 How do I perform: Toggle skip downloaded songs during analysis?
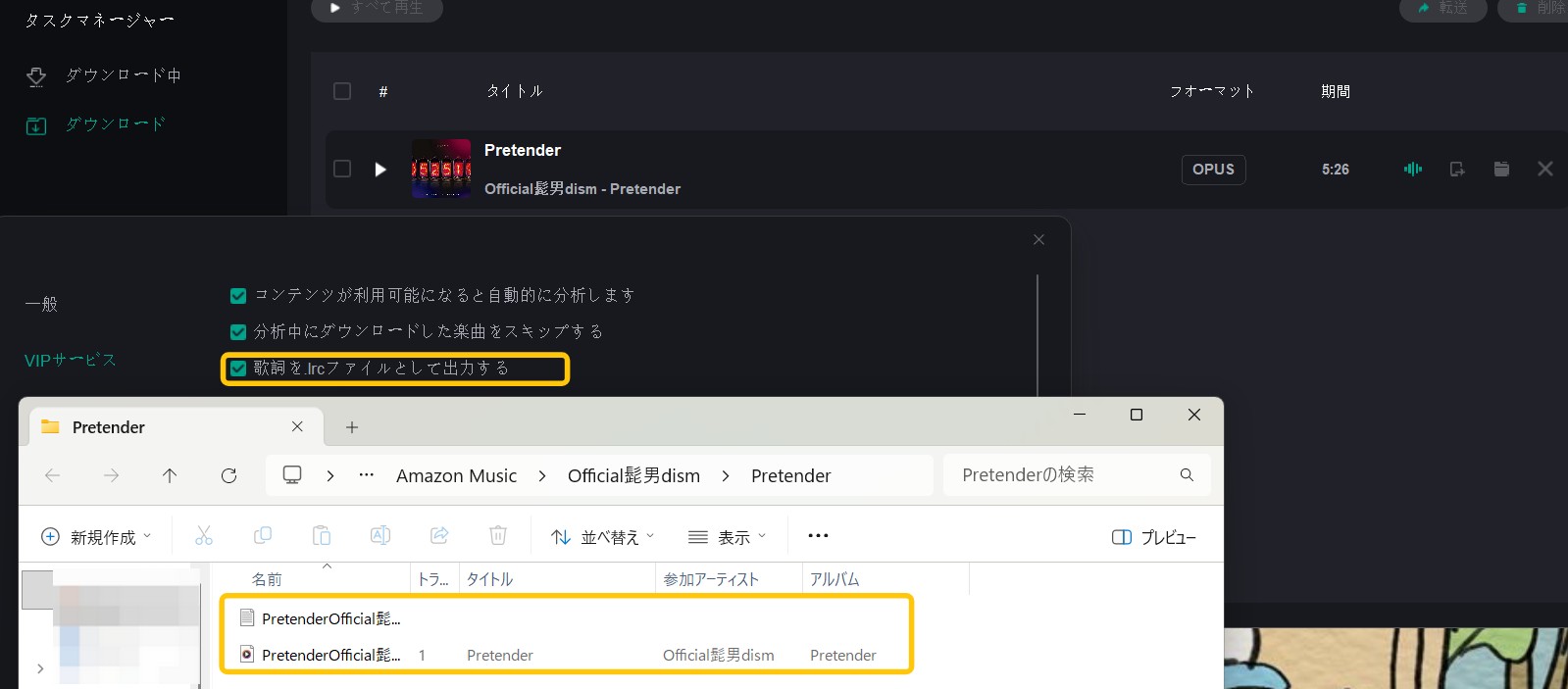(x=238, y=331)
